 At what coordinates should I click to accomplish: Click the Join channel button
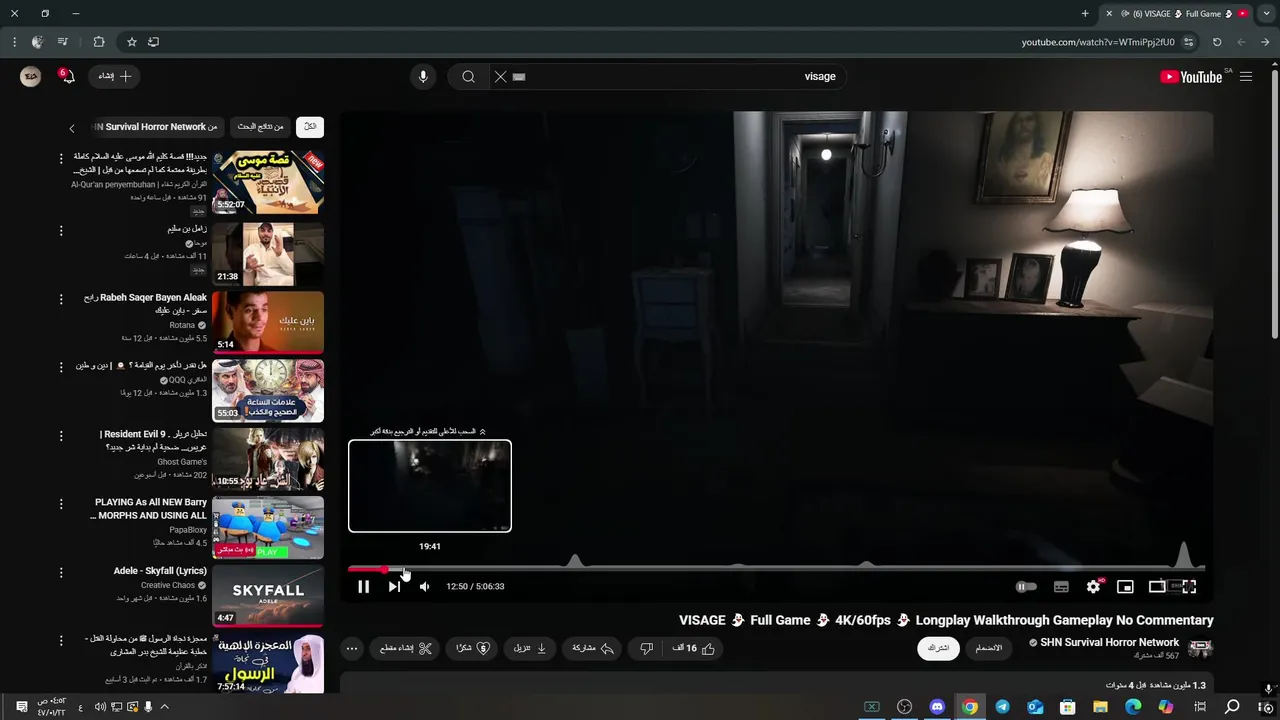point(988,648)
